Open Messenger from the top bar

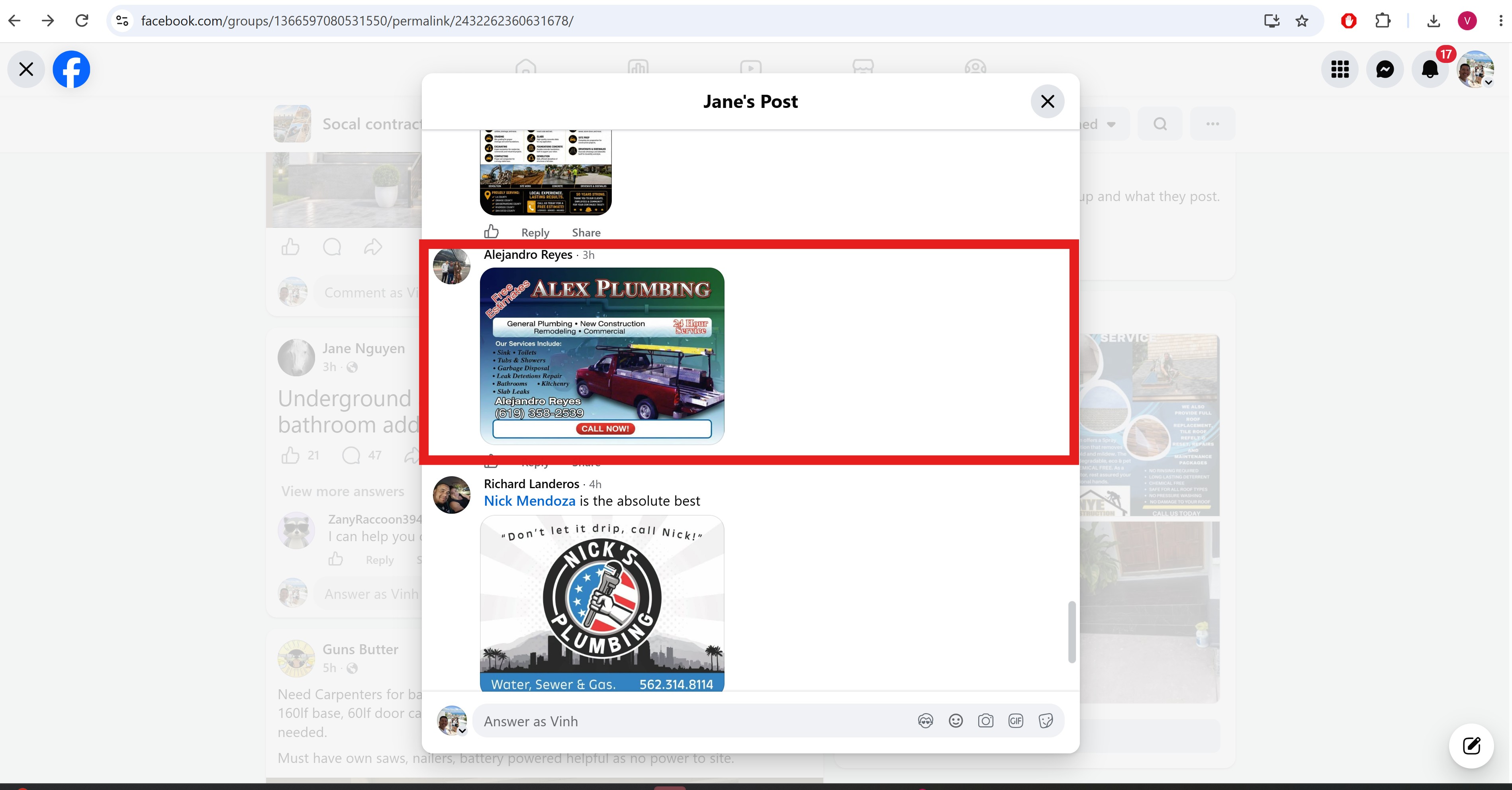coord(1385,69)
